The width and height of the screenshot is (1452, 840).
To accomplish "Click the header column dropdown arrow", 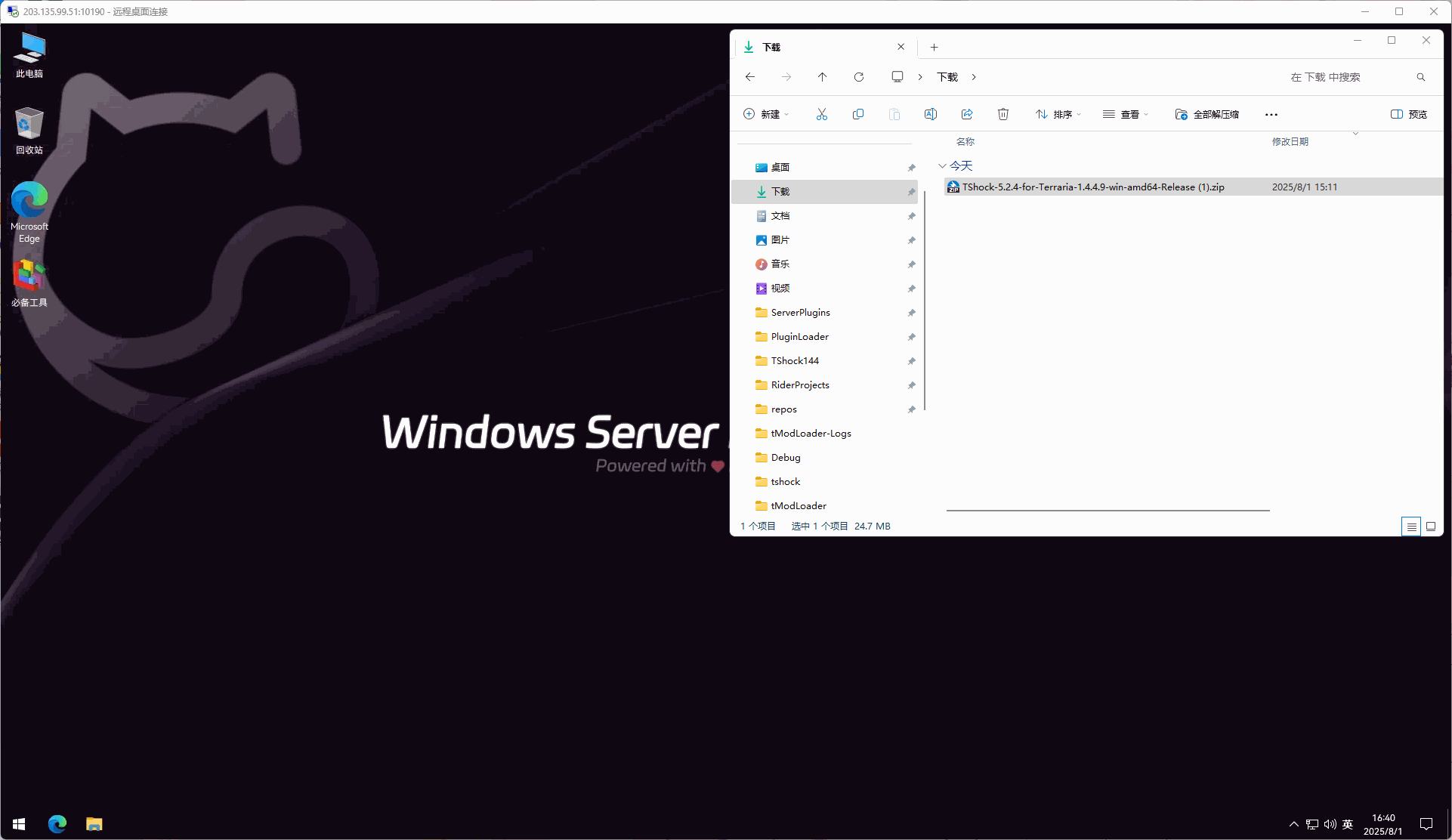I will pos(1355,134).
